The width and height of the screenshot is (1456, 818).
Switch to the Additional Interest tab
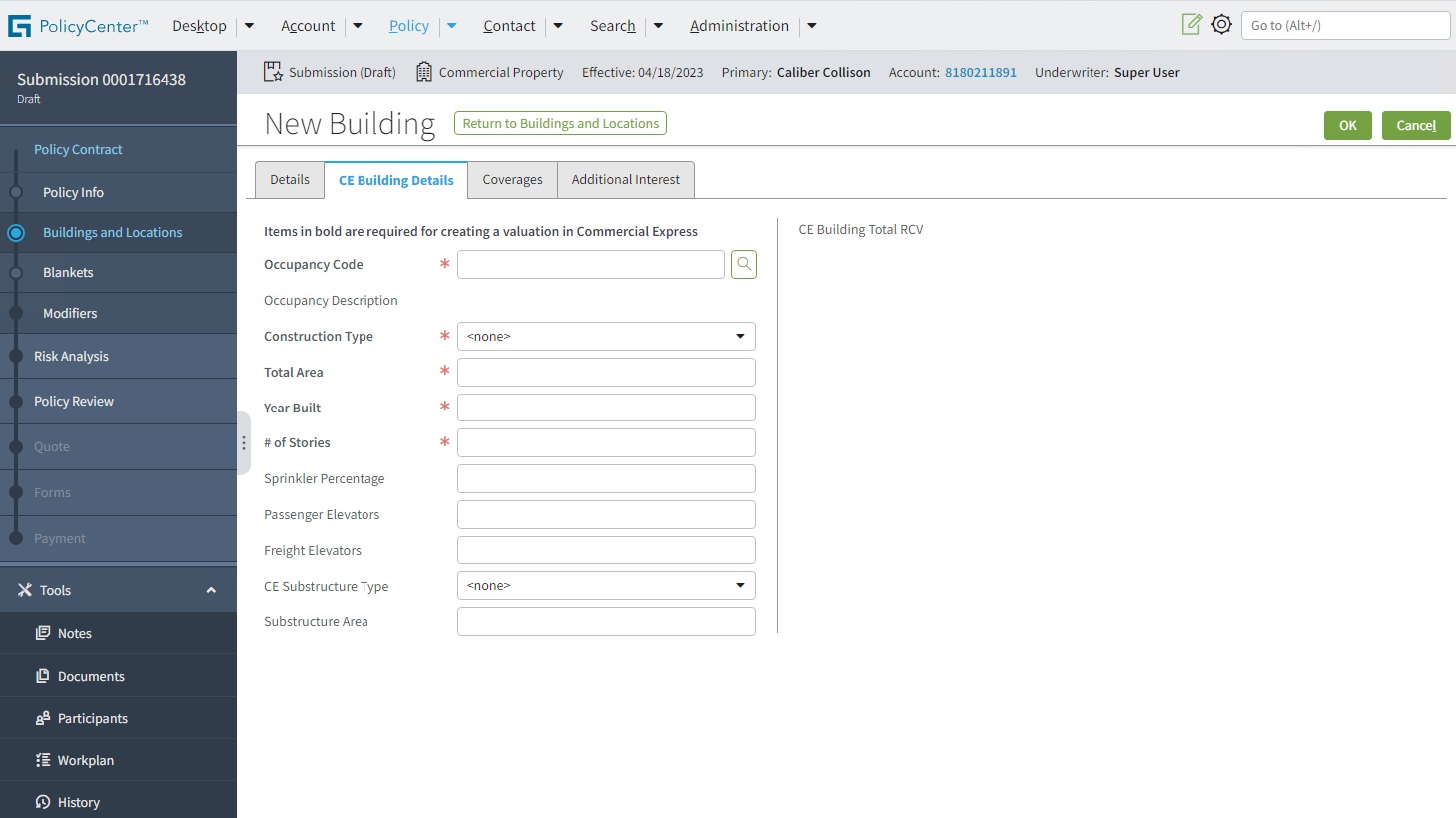point(625,180)
